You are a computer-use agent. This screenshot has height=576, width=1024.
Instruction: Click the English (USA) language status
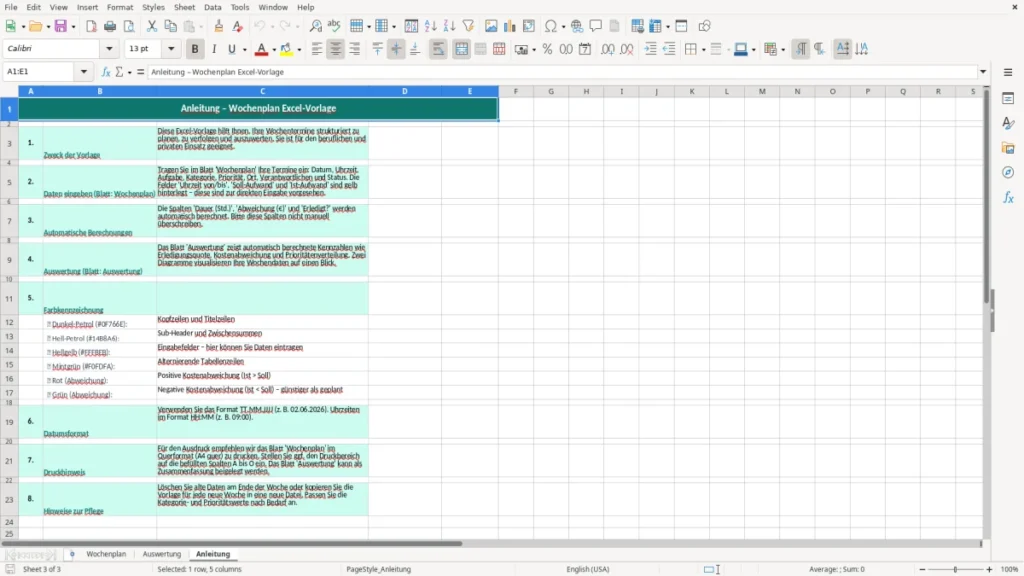(x=588, y=569)
